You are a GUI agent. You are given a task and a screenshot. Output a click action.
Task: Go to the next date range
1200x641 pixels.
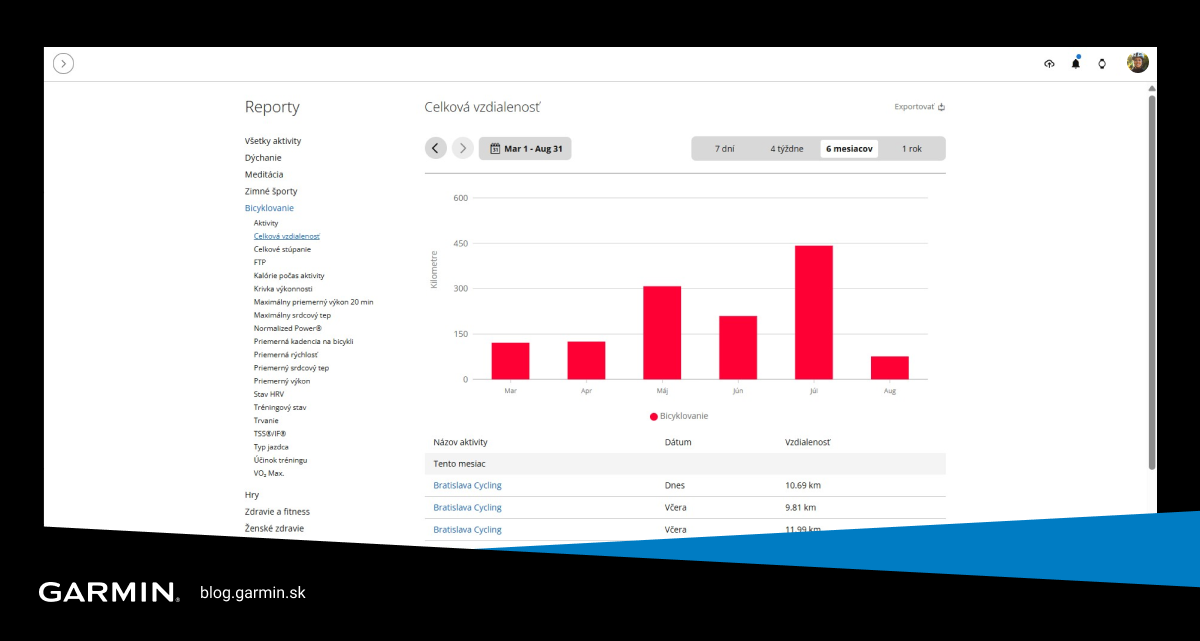coord(462,149)
